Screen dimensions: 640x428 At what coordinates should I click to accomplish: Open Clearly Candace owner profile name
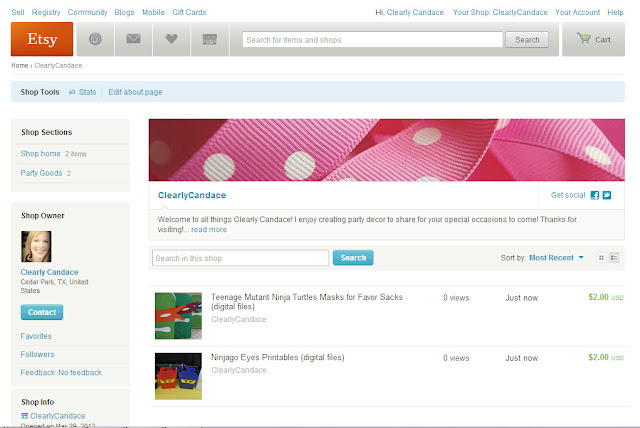click(49, 272)
